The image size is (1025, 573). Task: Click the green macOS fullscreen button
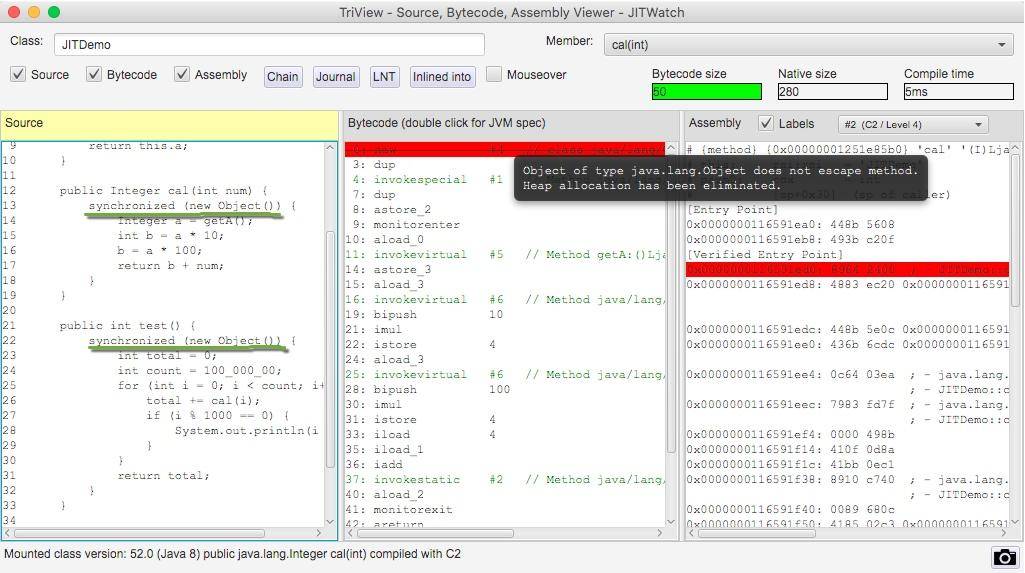(x=54, y=12)
